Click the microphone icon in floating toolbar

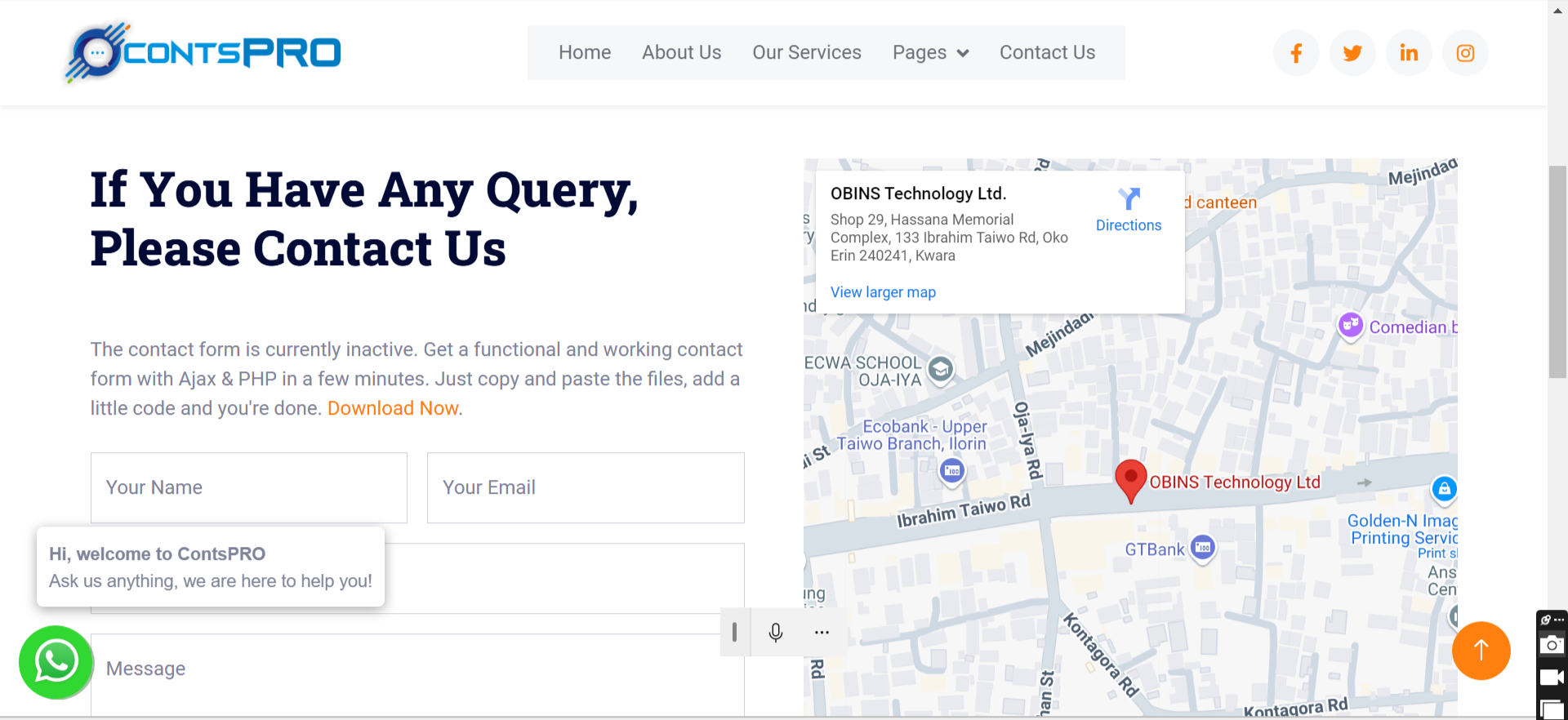(x=776, y=633)
